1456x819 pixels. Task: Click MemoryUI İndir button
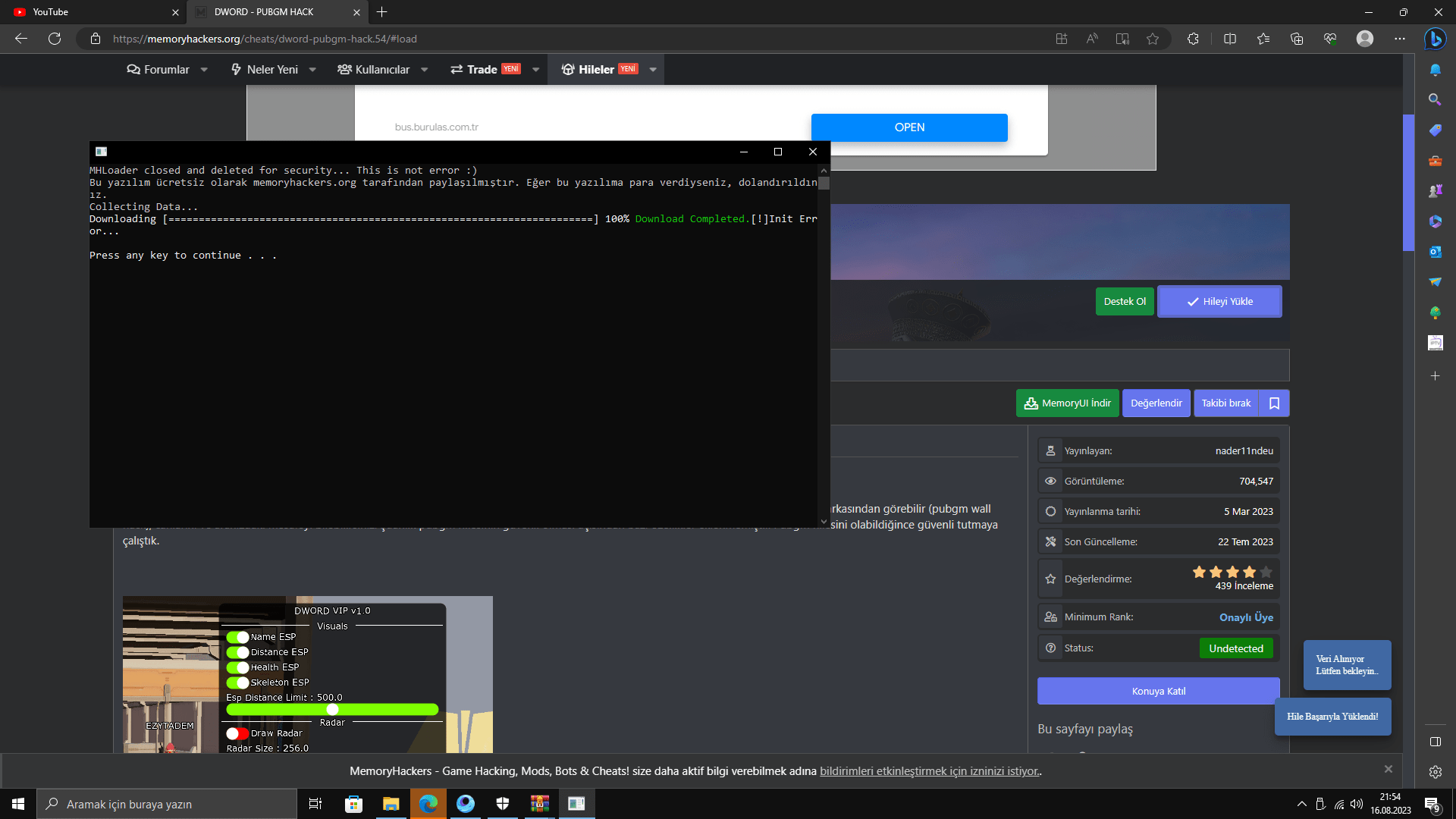[x=1068, y=403]
